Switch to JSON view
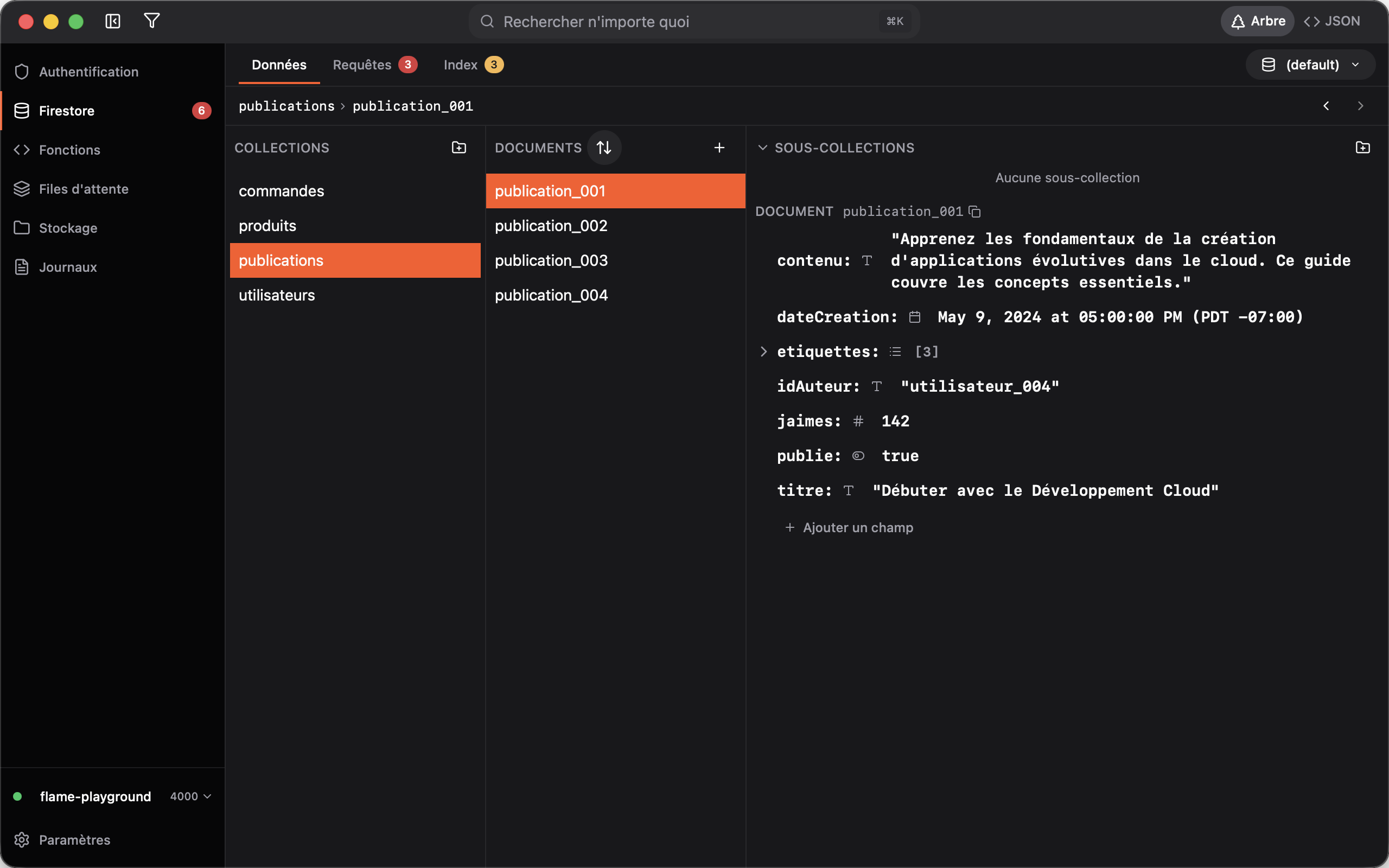Viewport: 1389px width, 868px height. [x=1332, y=21]
